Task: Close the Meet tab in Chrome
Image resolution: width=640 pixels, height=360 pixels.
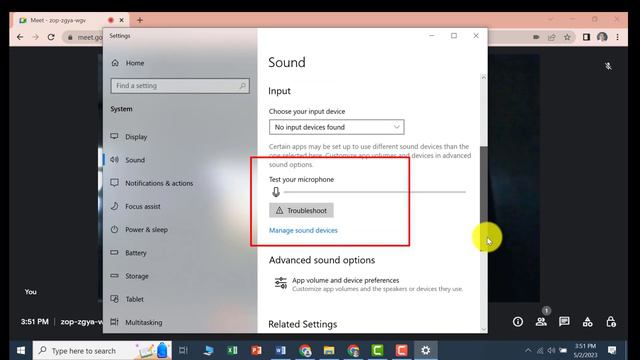Action: (x=121, y=20)
